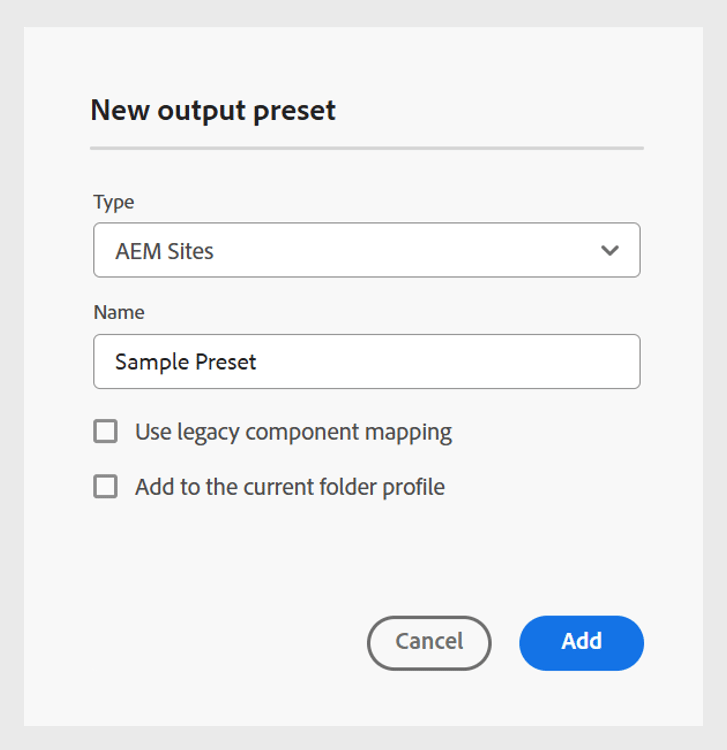Click the "Type" field label

coord(114,202)
